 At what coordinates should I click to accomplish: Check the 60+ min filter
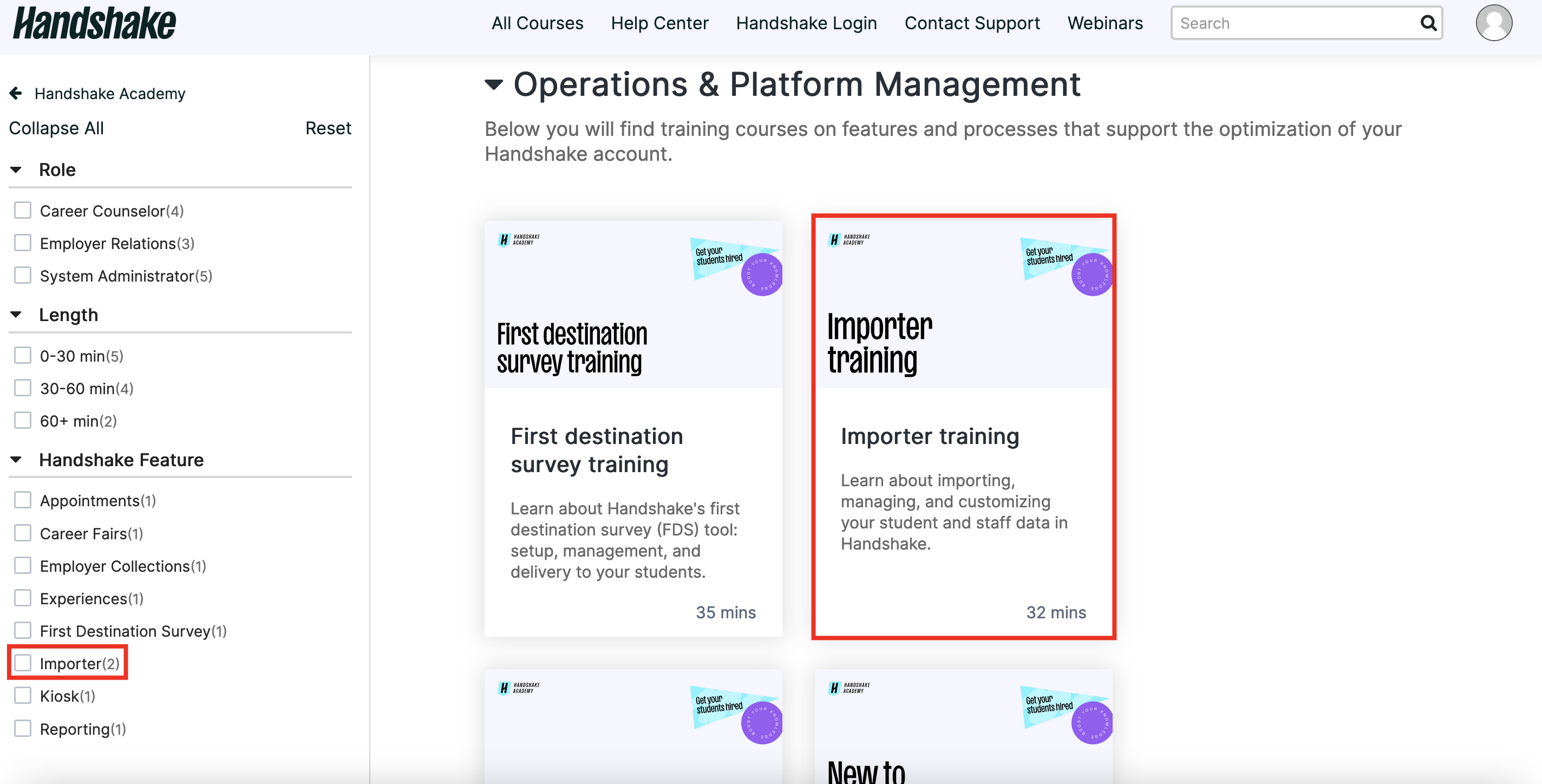[23, 420]
